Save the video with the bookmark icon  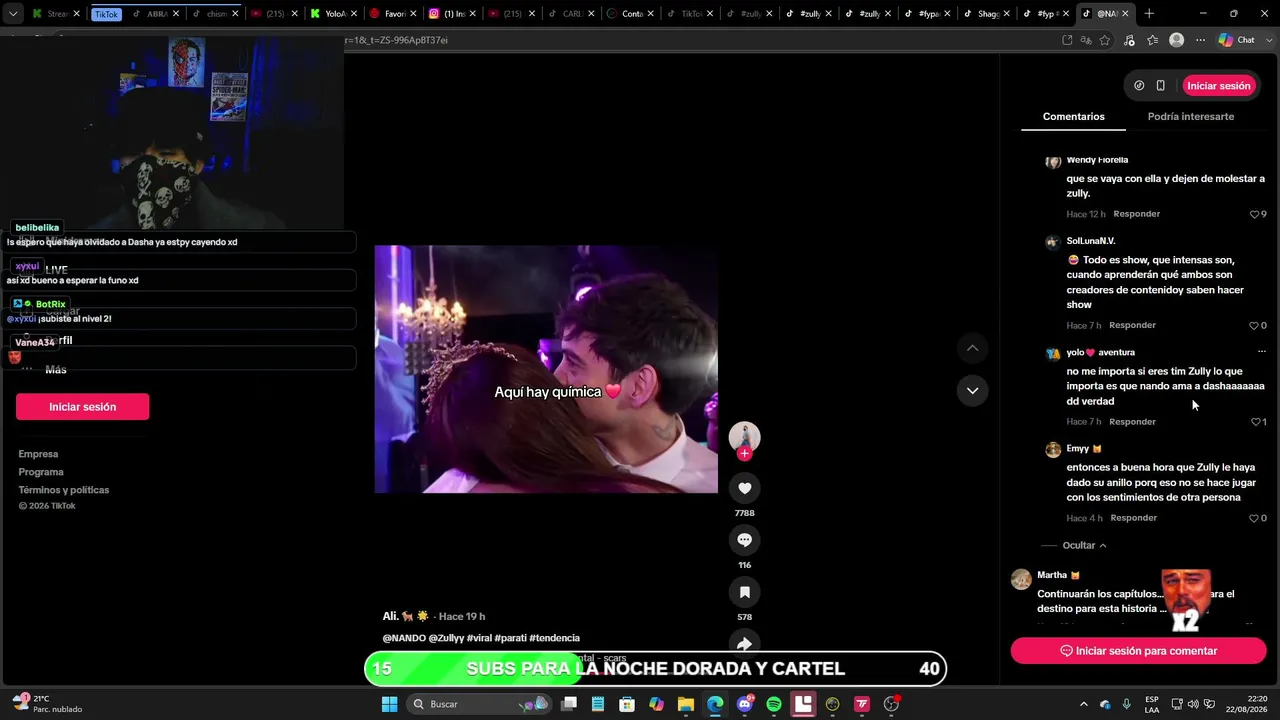pos(744,592)
